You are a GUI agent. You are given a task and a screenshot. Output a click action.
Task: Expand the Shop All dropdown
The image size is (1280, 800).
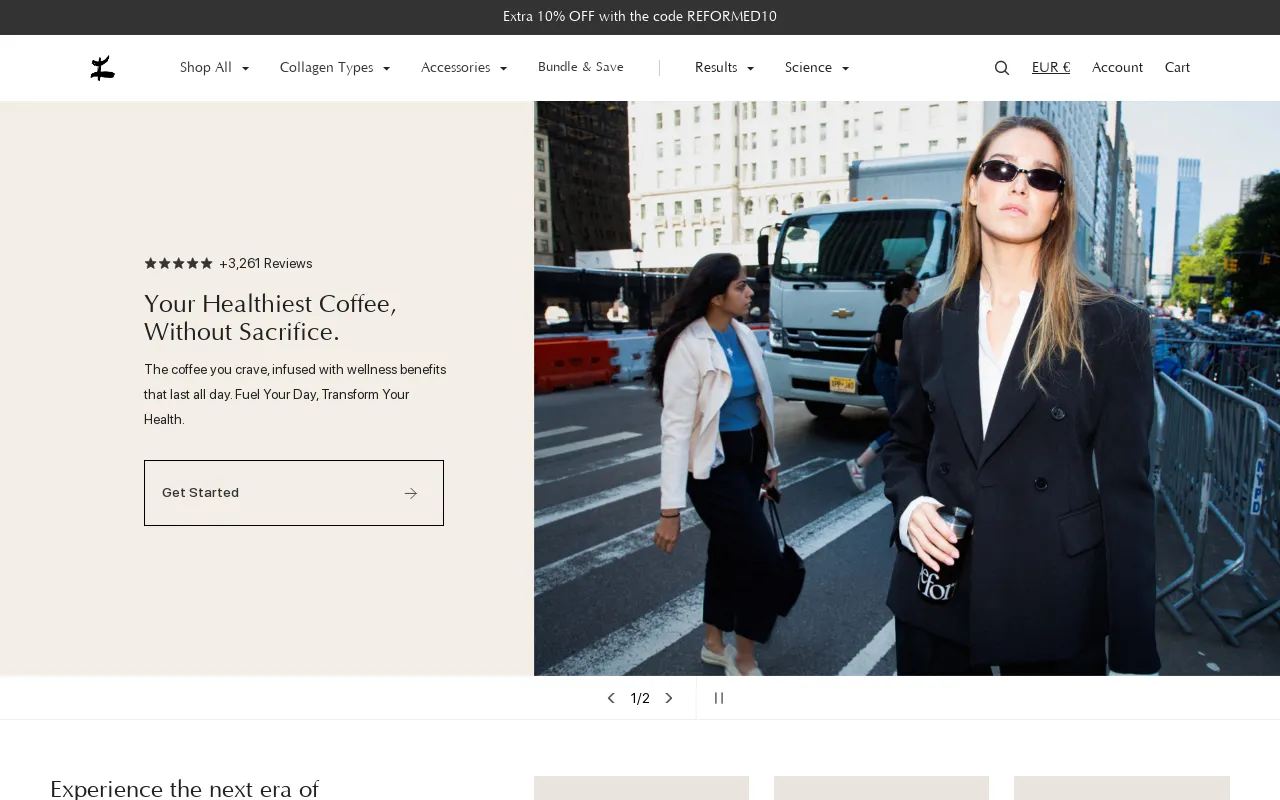(214, 68)
